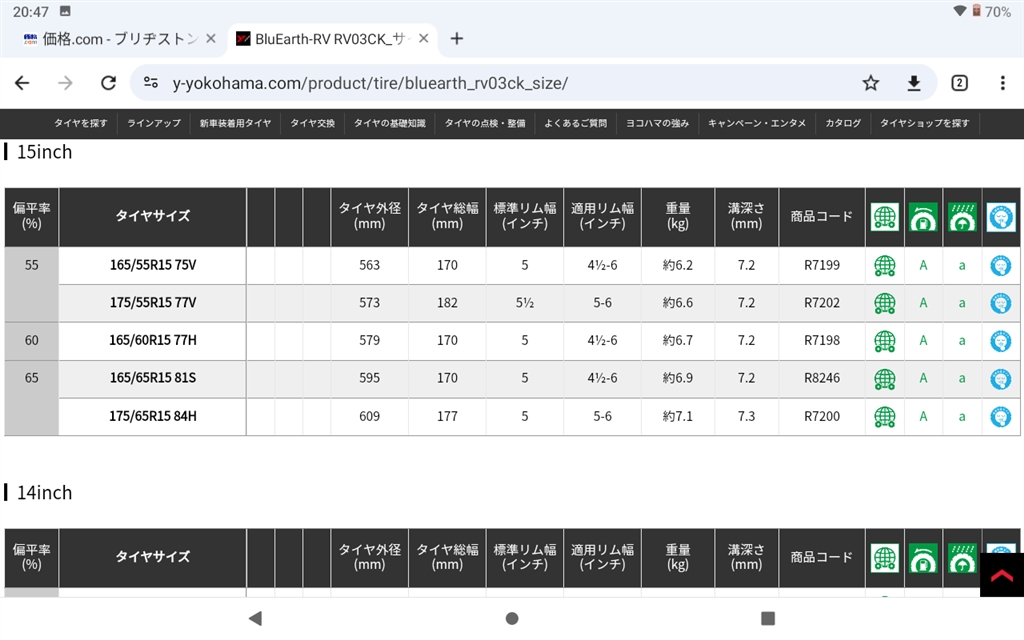The width and height of the screenshot is (1024, 640).
Task: Close the 価格.com tab
Action: (x=211, y=39)
